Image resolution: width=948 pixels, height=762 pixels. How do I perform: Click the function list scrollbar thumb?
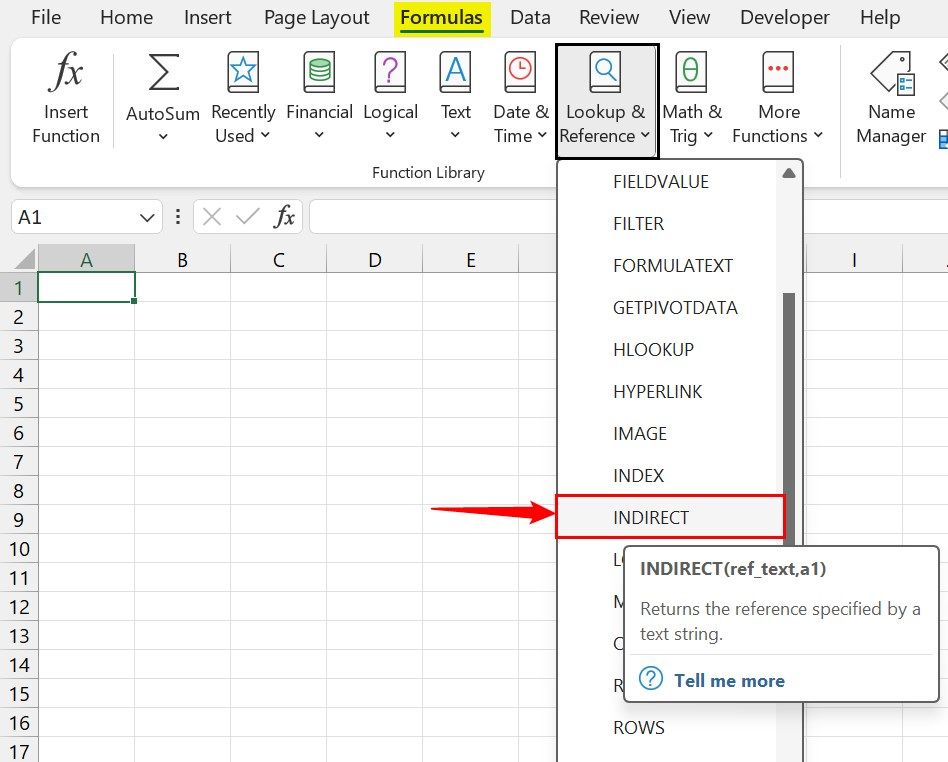point(789,417)
